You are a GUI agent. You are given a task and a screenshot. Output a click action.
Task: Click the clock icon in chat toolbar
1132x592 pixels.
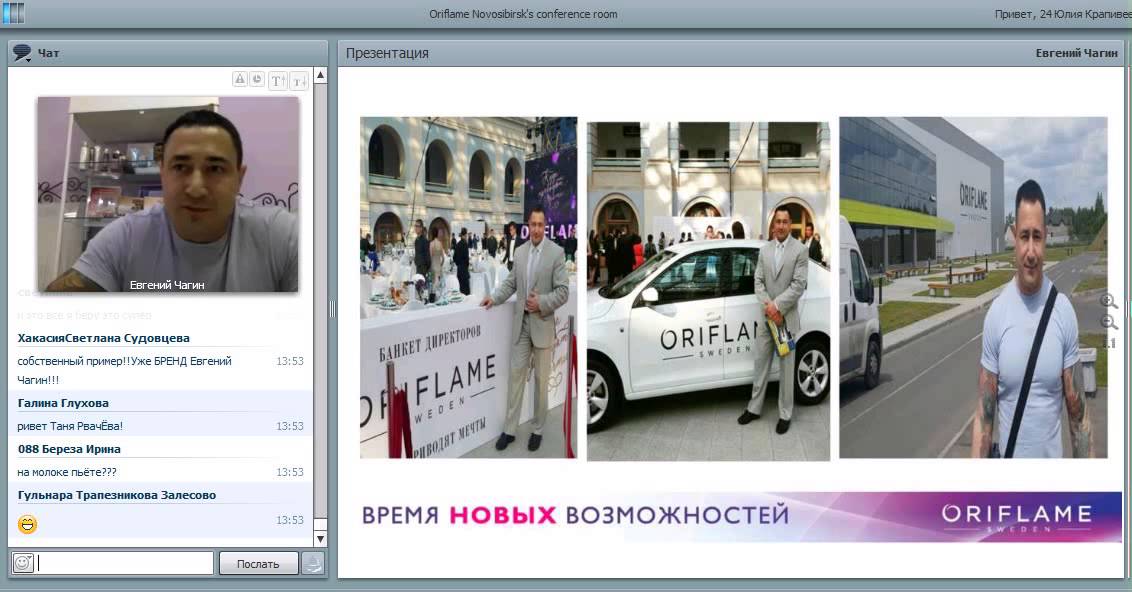click(257, 79)
